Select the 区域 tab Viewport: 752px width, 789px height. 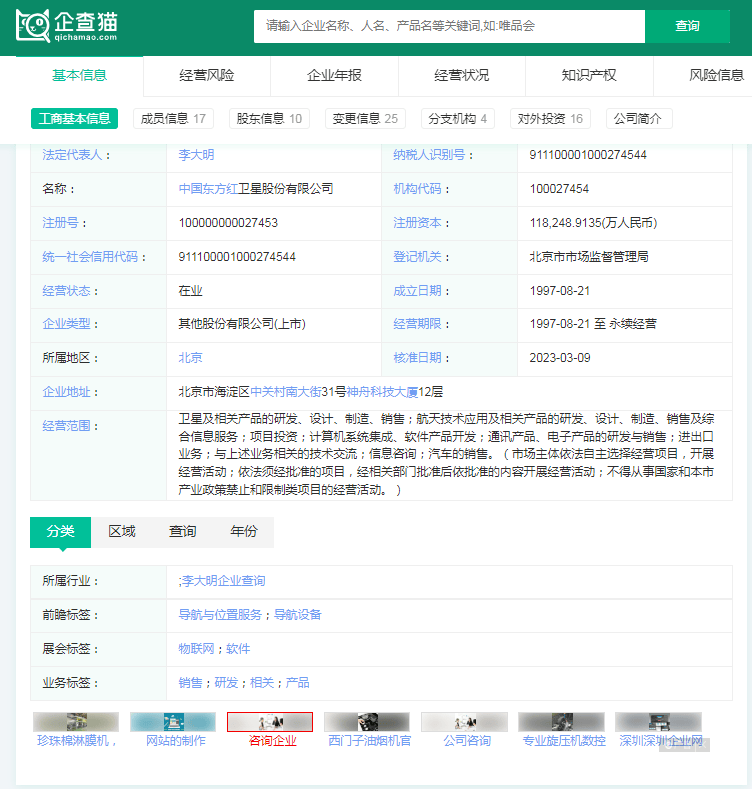pyautogui.click(x=122, y=532)
